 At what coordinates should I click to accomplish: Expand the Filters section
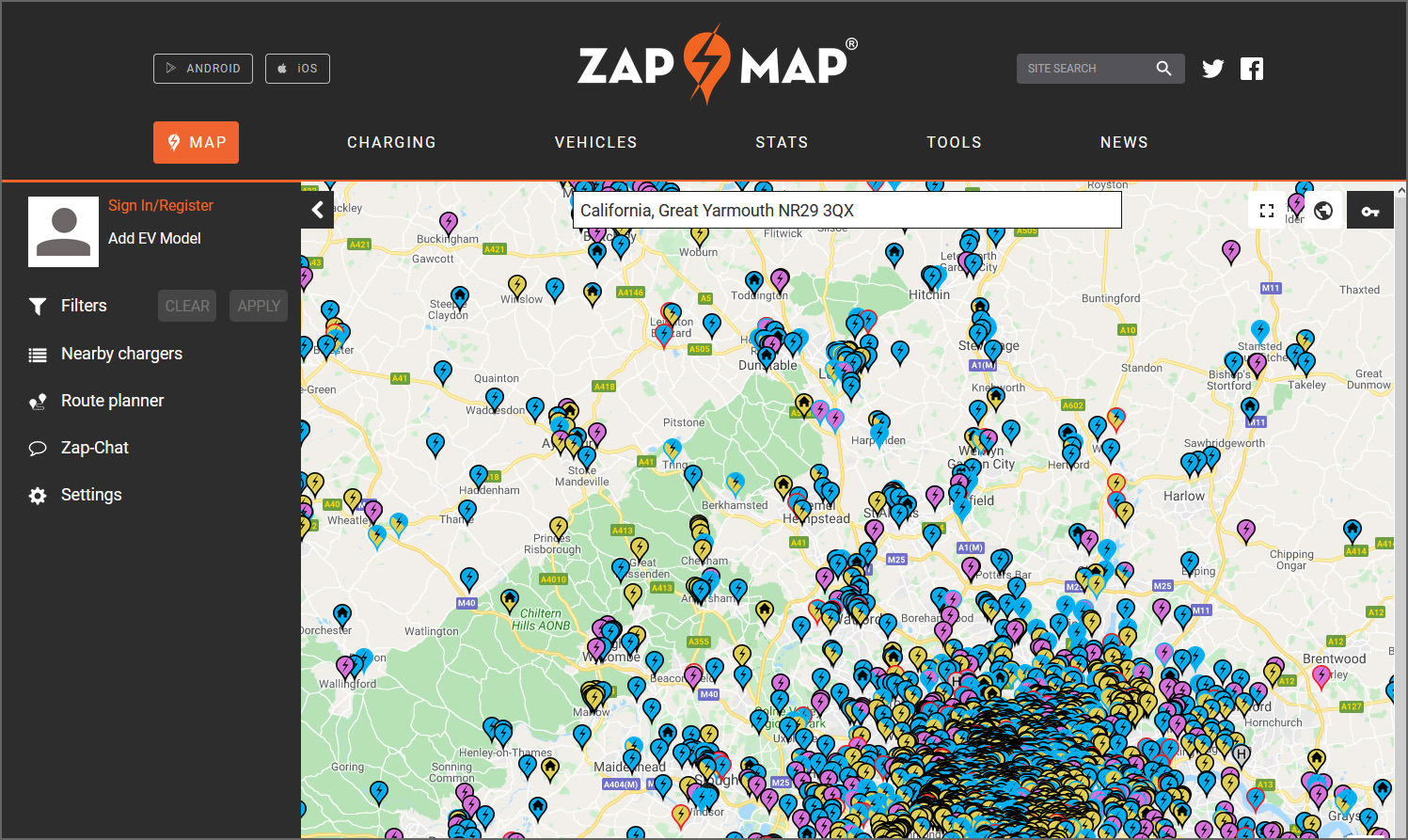click(84, 306)
